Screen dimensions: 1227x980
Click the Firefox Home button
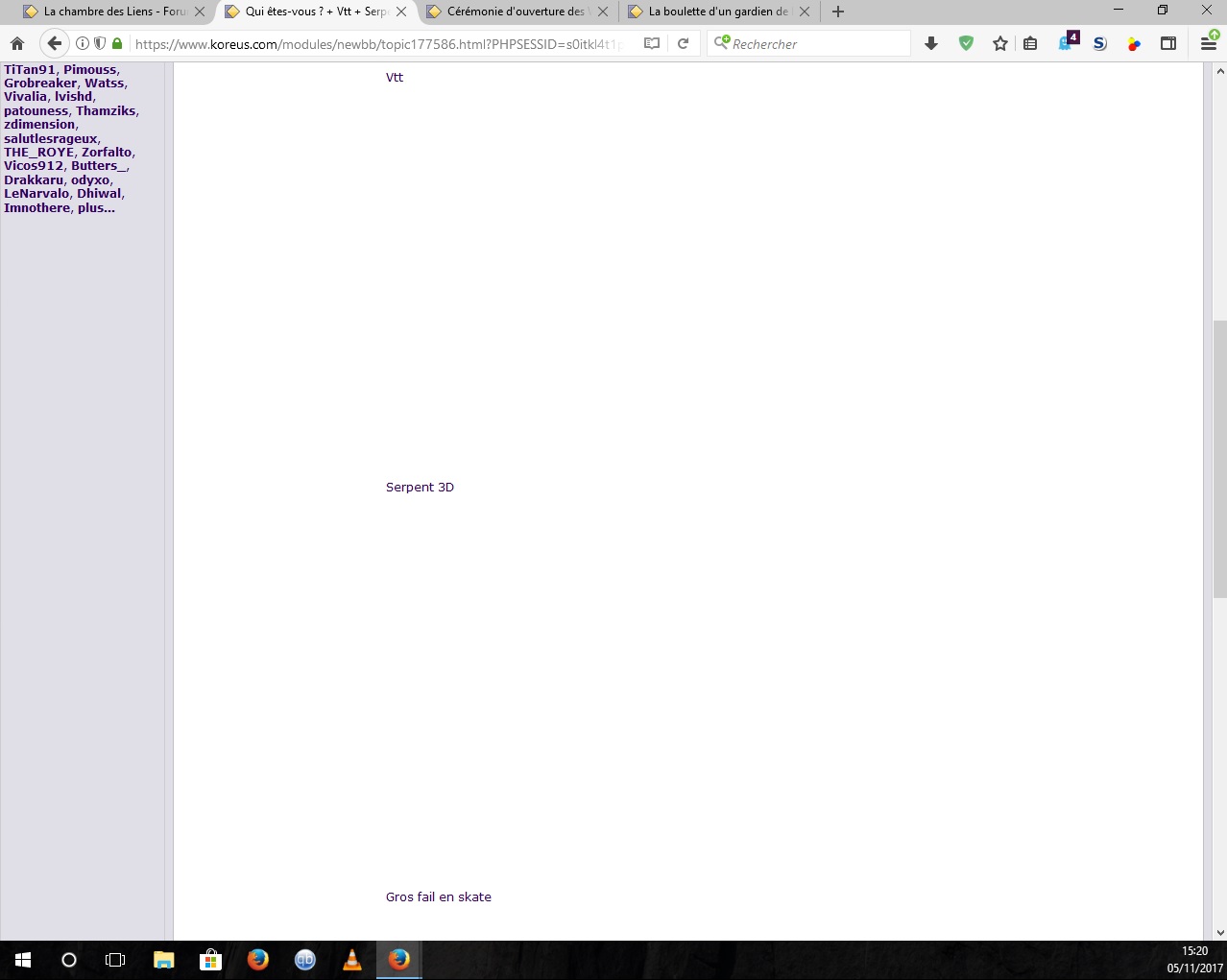point(17,43)
